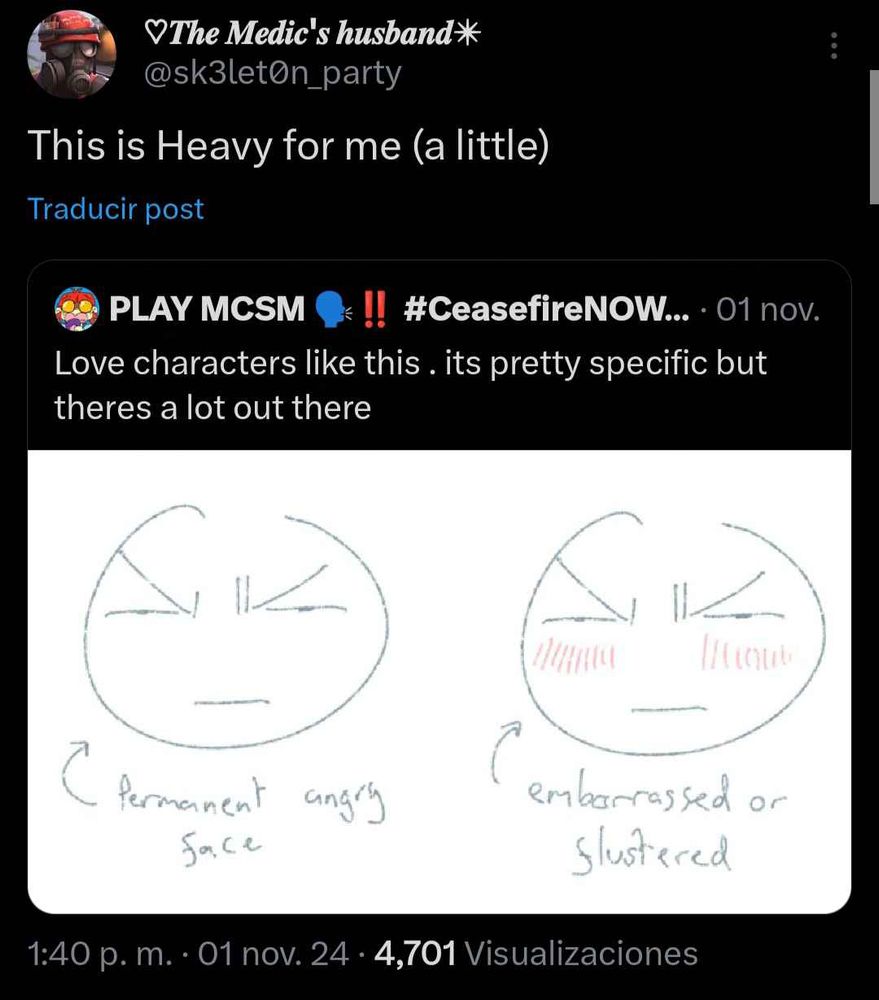Viewport: 879px width, 1000px height.
Task: Click the heart symbol before The Medic's husband
Action: [x=155, y=33]
